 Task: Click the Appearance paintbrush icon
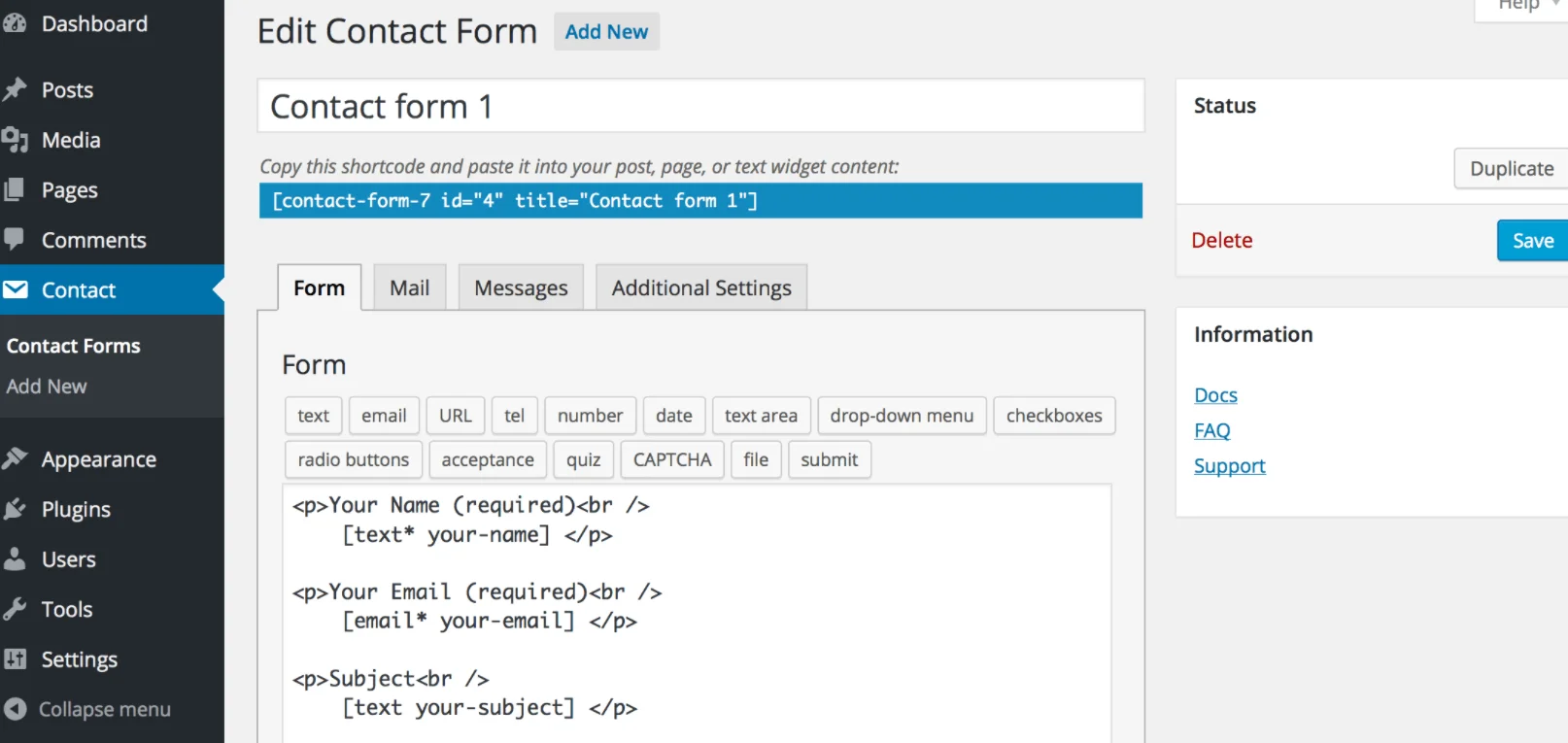point(15,458)
